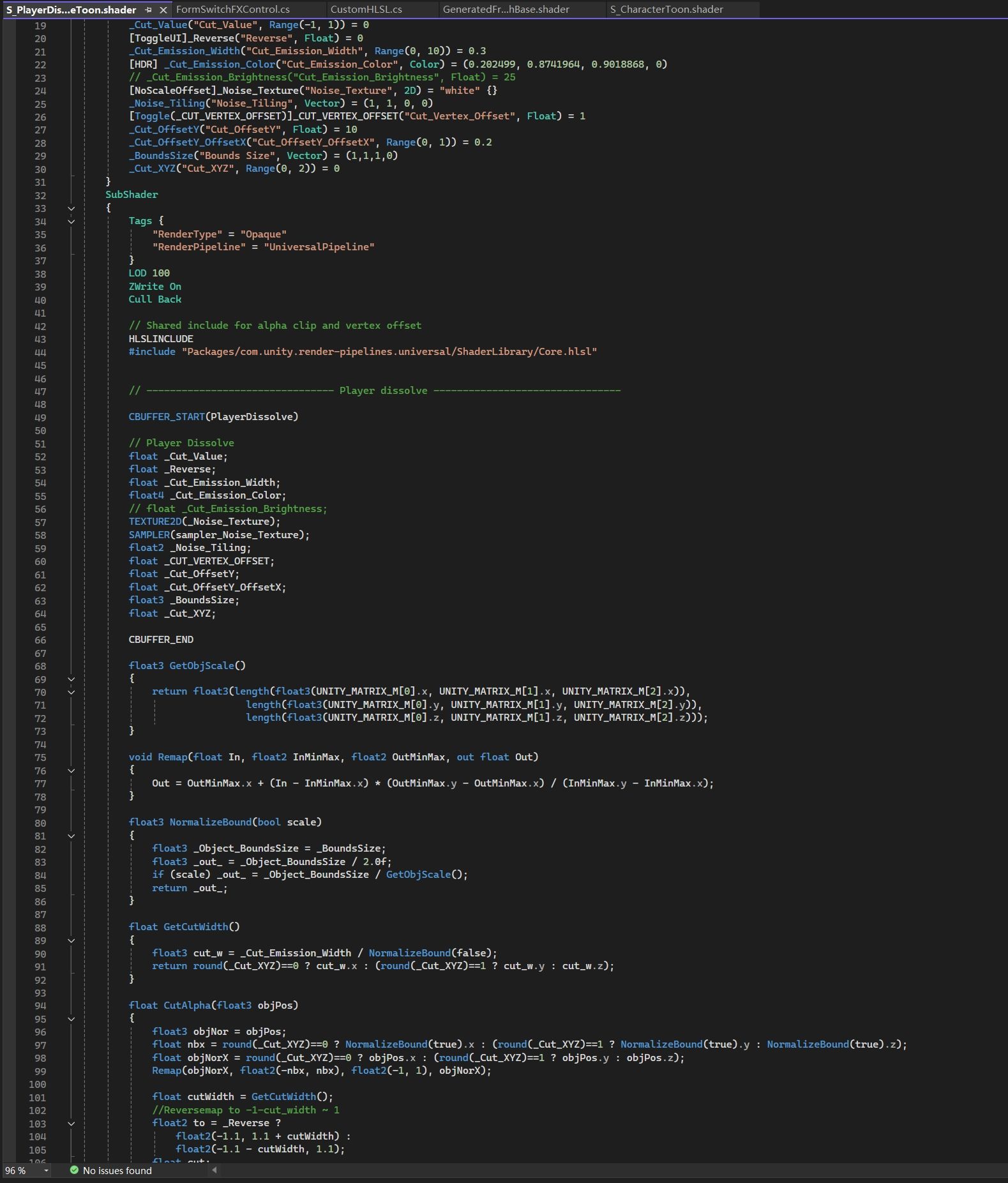Viewport: 1008px width, 1183px height.
Task: Click the GetCutWidth function name on line 88
Action: pos(196,926)
